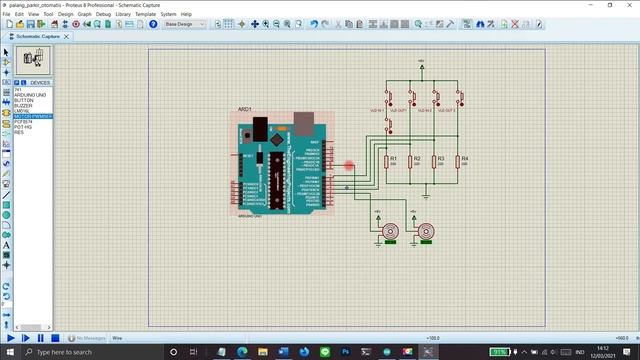Image resolution: width=640 pixels, height=360 pixels.
Task: Create a new project with the page icon
Action: 9,24
